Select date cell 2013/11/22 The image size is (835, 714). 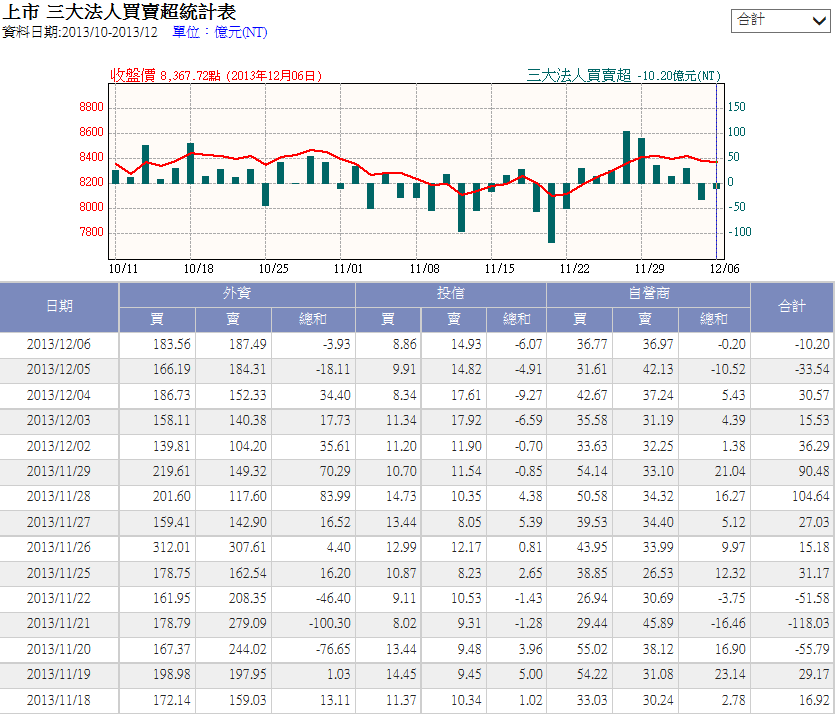pos(59,598)
